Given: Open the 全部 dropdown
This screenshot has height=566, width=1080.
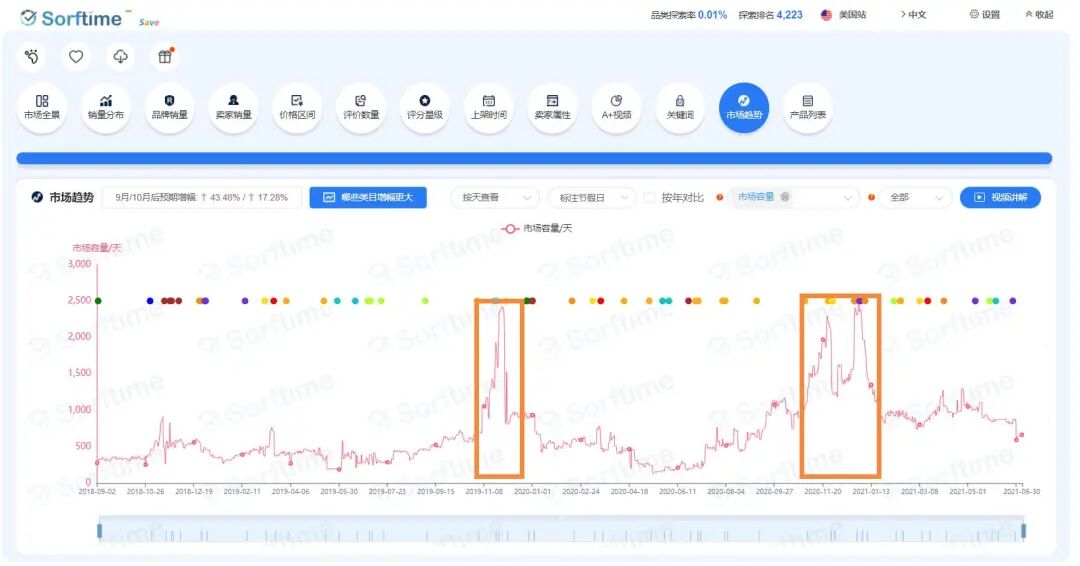Looking at the screenshot, I should [x=915, y=198].
